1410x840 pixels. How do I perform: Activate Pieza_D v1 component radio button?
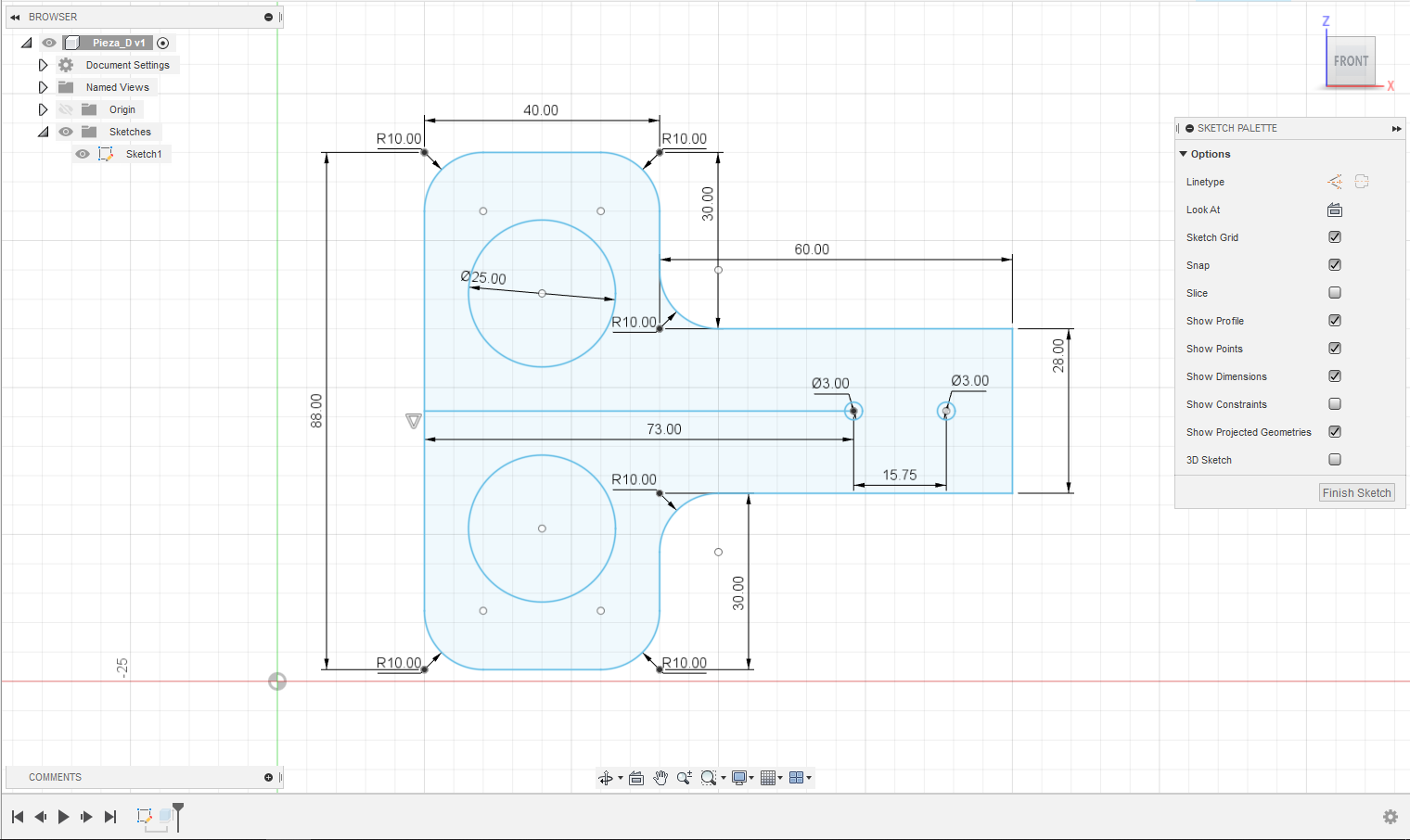pyautogui.click(x=163, y=43)
